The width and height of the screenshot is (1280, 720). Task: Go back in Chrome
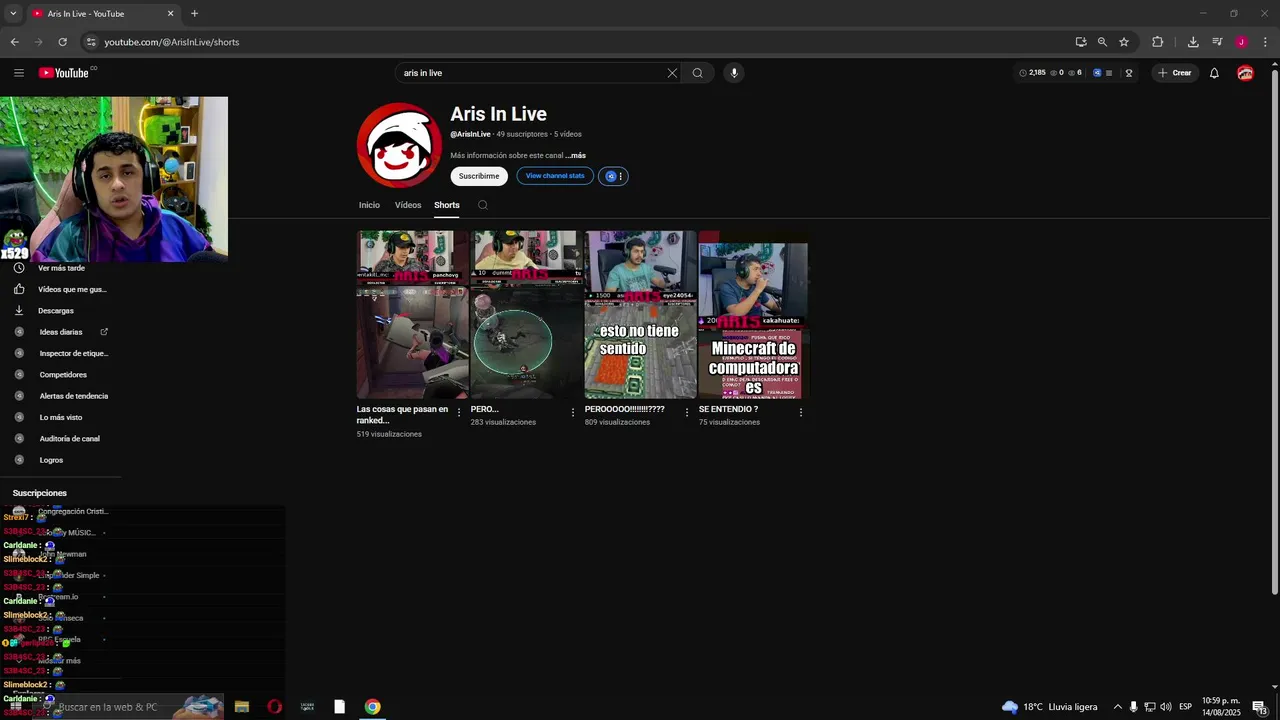coord(14,42)
